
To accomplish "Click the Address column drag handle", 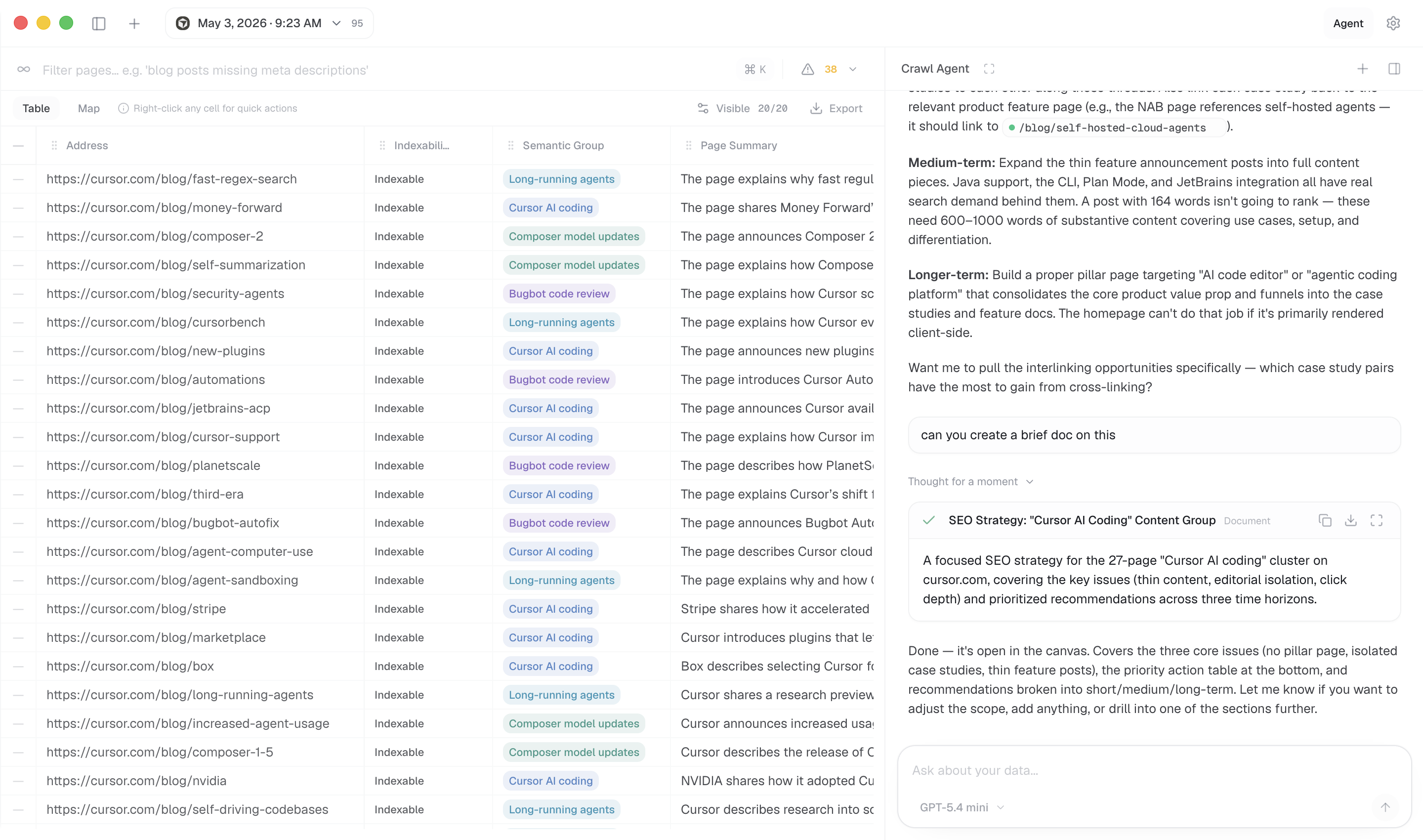I will (54, 145).
